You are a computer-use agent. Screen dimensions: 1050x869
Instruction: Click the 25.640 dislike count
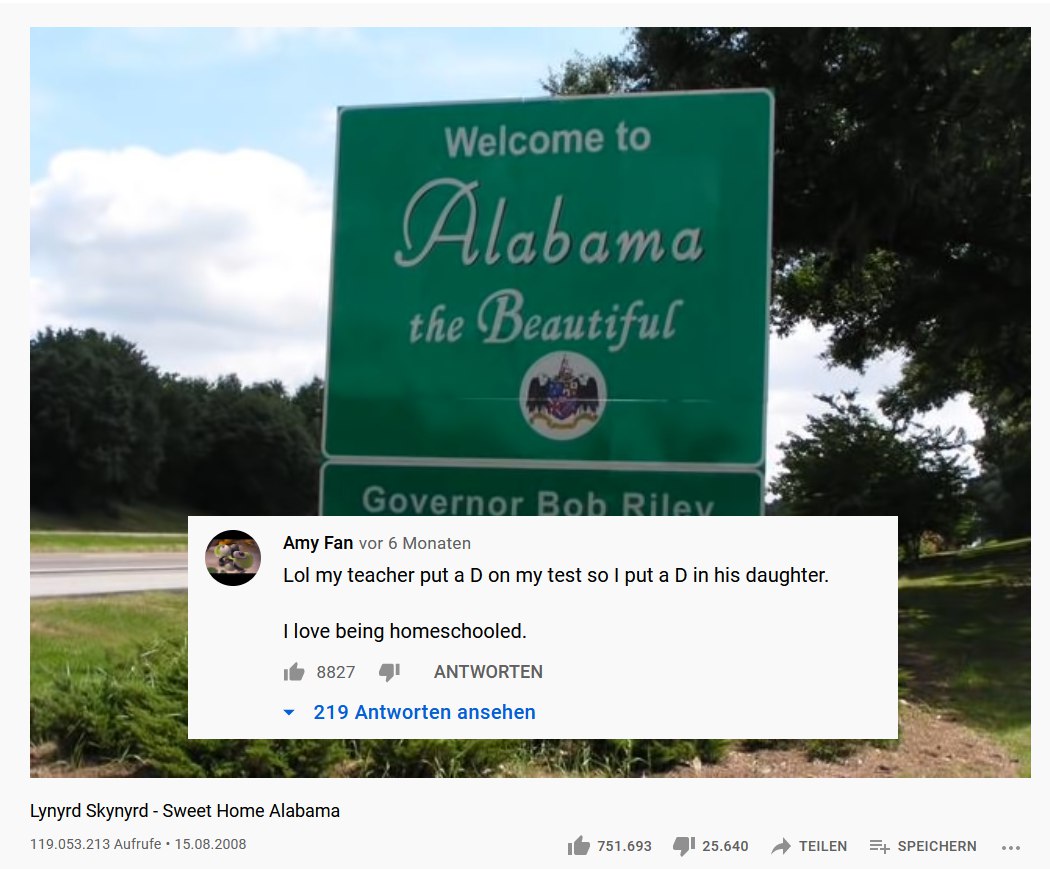tap(725, 846)
